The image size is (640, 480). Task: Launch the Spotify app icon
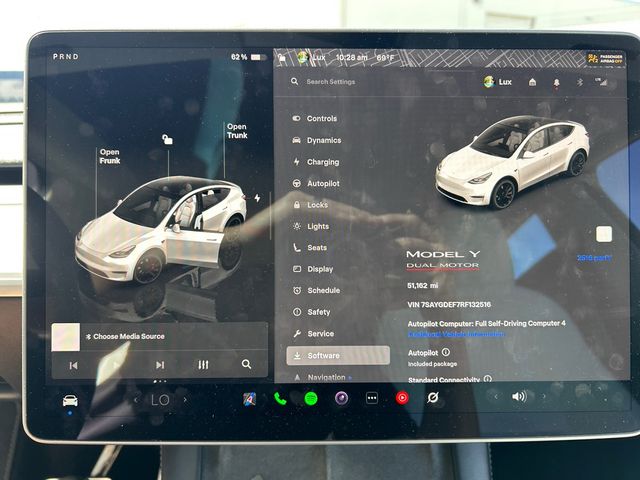point(311,398)
